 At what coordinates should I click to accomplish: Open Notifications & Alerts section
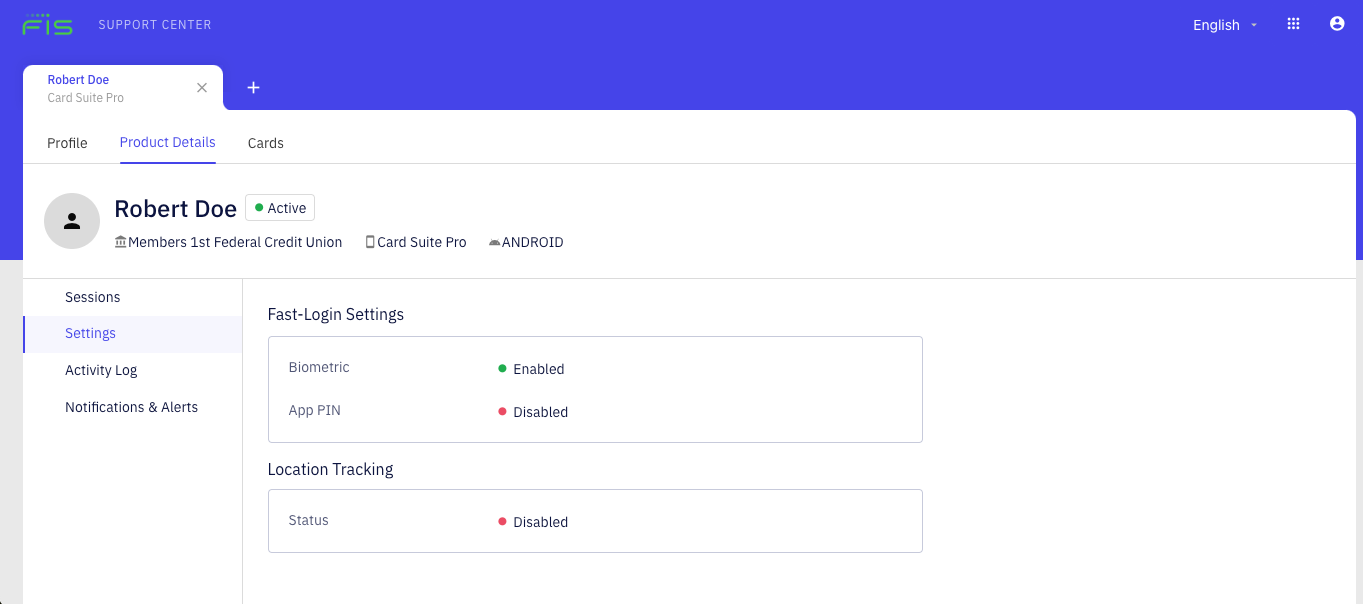click(131, 407)
